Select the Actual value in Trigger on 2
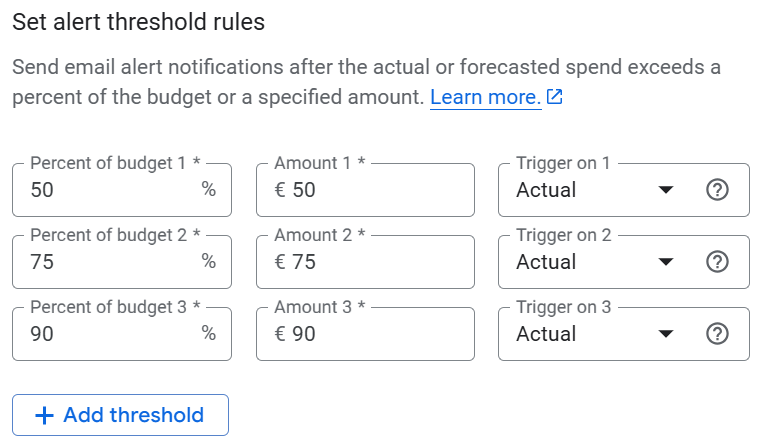Screen dimensions: 764x448 pos(546,262)
